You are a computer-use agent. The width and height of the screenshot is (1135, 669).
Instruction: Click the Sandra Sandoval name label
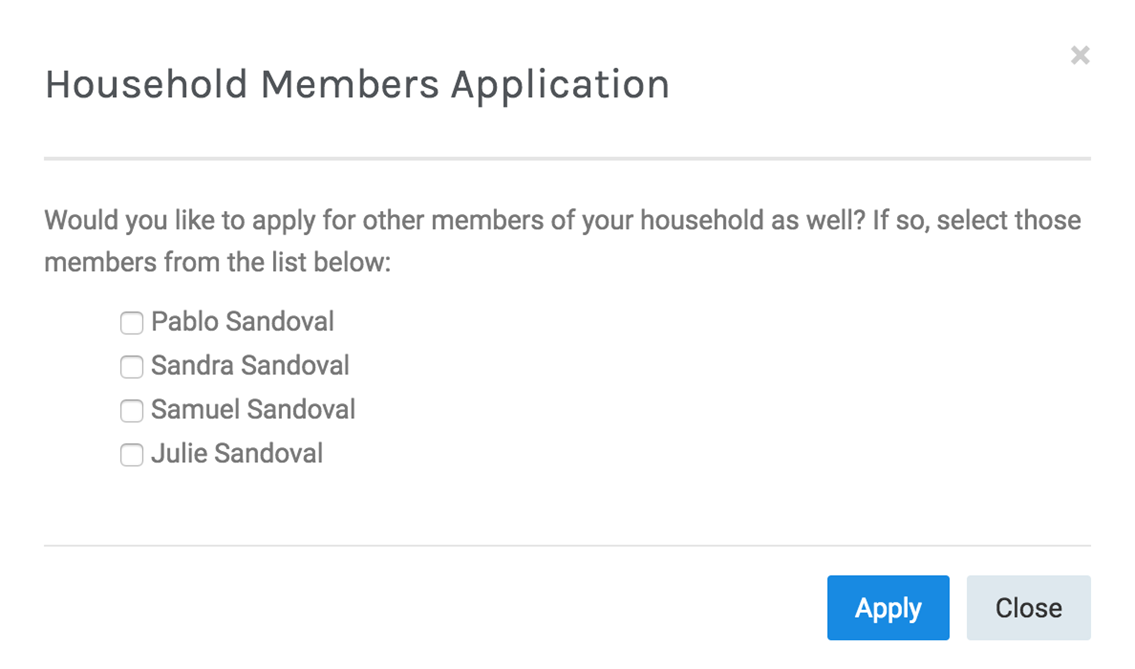pyautogui.click(x=250, y=366)
